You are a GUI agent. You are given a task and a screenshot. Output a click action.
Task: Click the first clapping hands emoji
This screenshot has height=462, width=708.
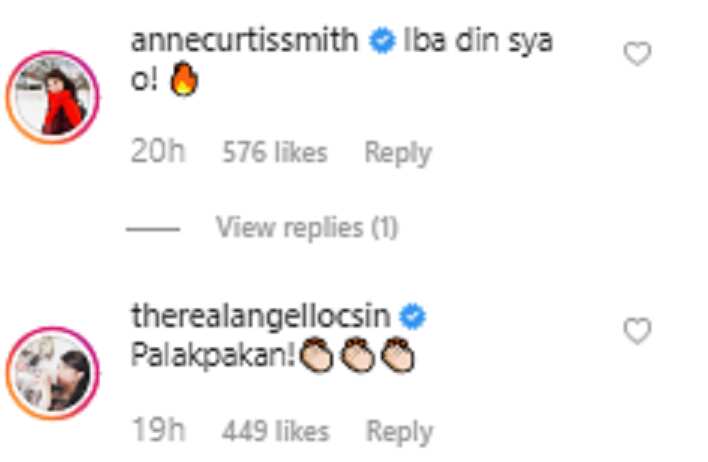point(317,355)
